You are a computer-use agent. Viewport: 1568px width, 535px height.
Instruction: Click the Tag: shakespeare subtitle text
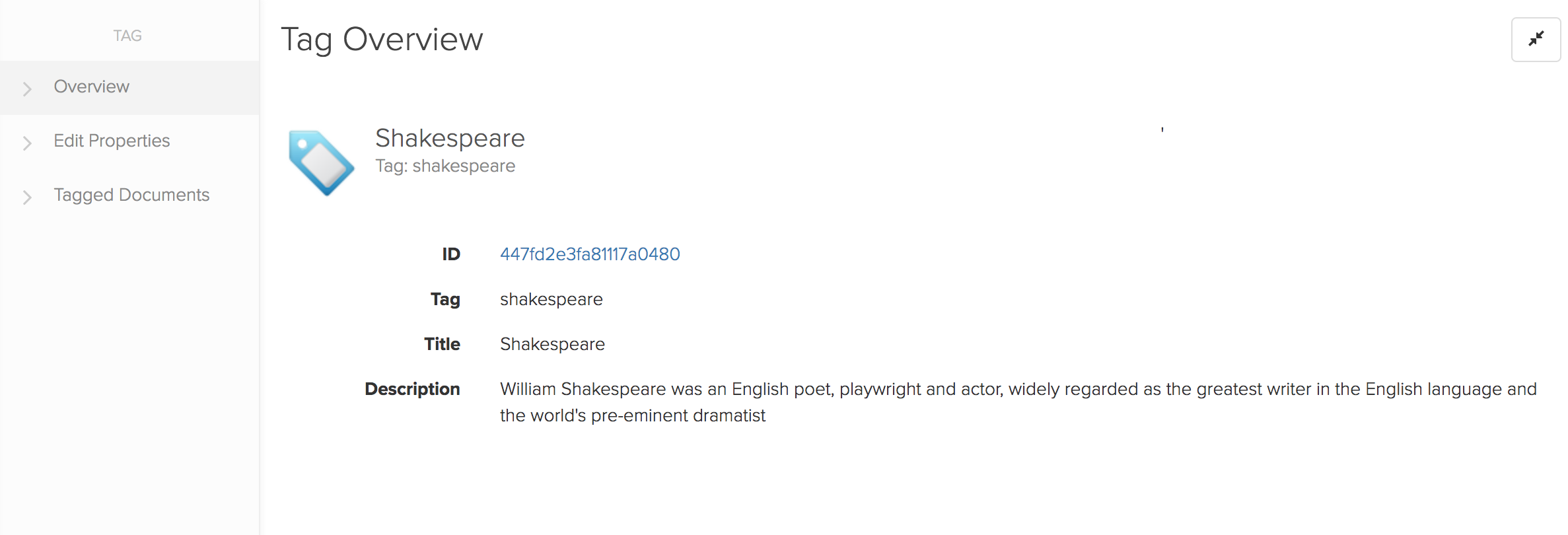tap(445, 166)
